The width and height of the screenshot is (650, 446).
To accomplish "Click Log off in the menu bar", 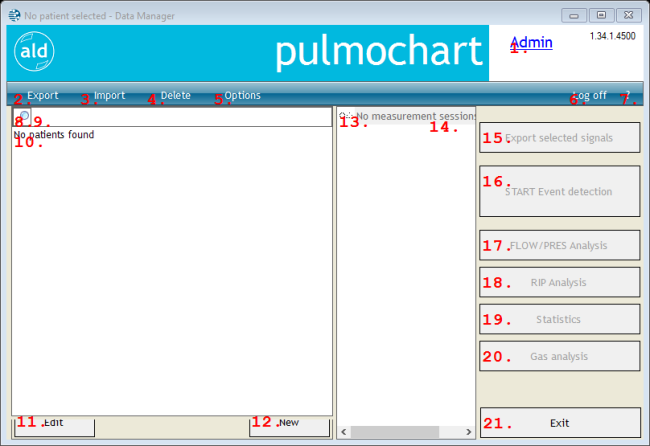I will click(590, 96).
